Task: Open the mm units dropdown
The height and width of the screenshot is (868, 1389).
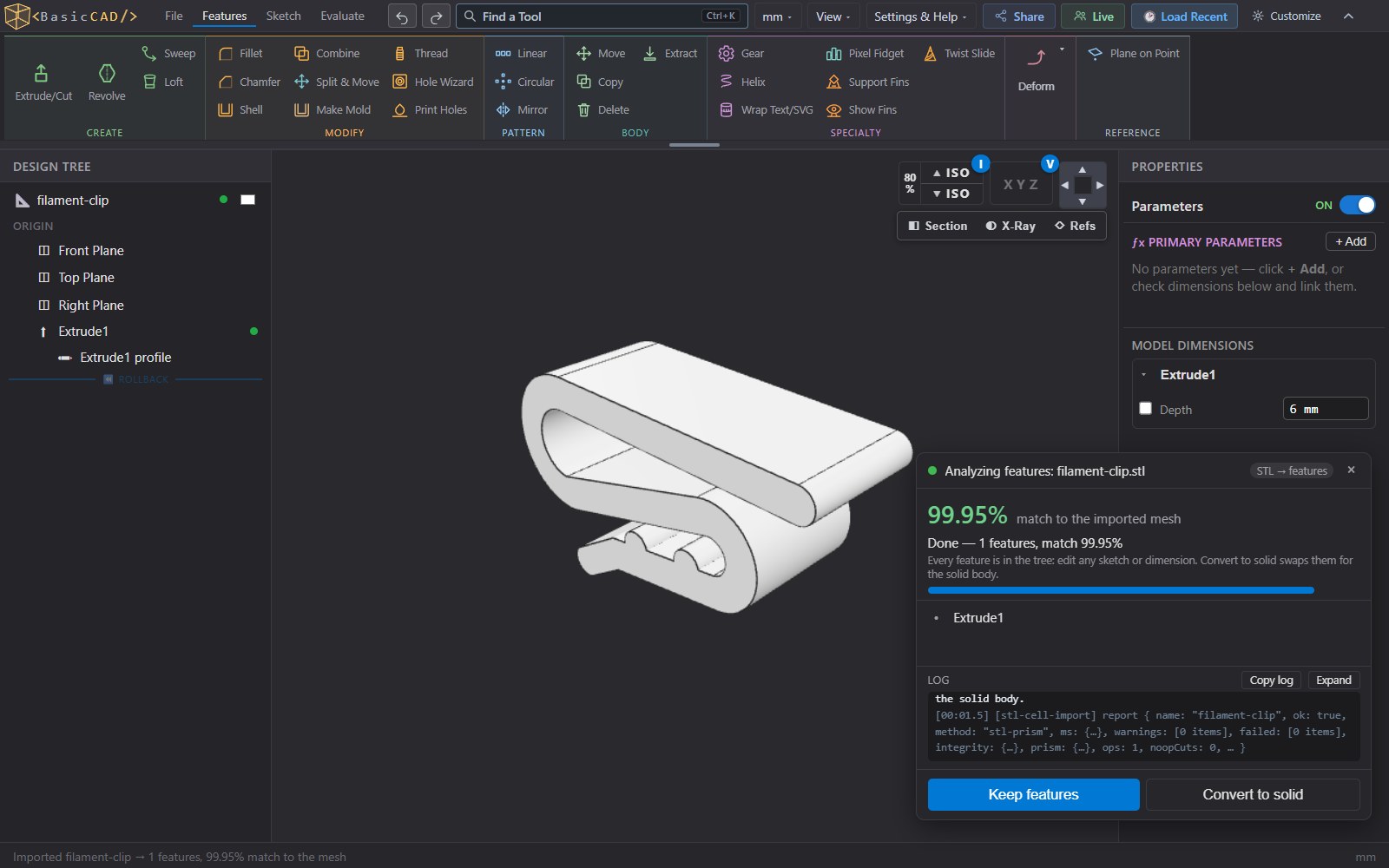Action: pos(777,16)
